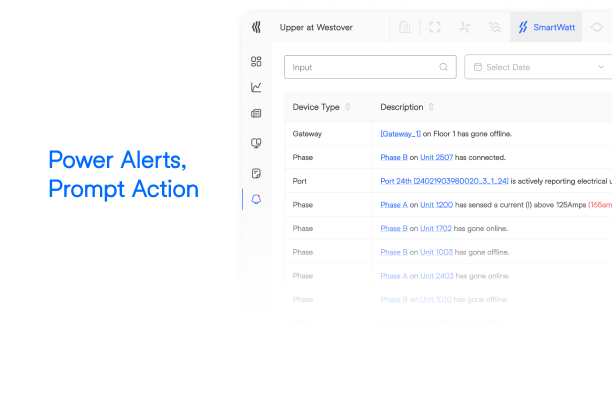This screenshot has height=403, width=612.
Task: Click the fullscreen frame icon
Action: pyautogui.click(x=435, y=27)
